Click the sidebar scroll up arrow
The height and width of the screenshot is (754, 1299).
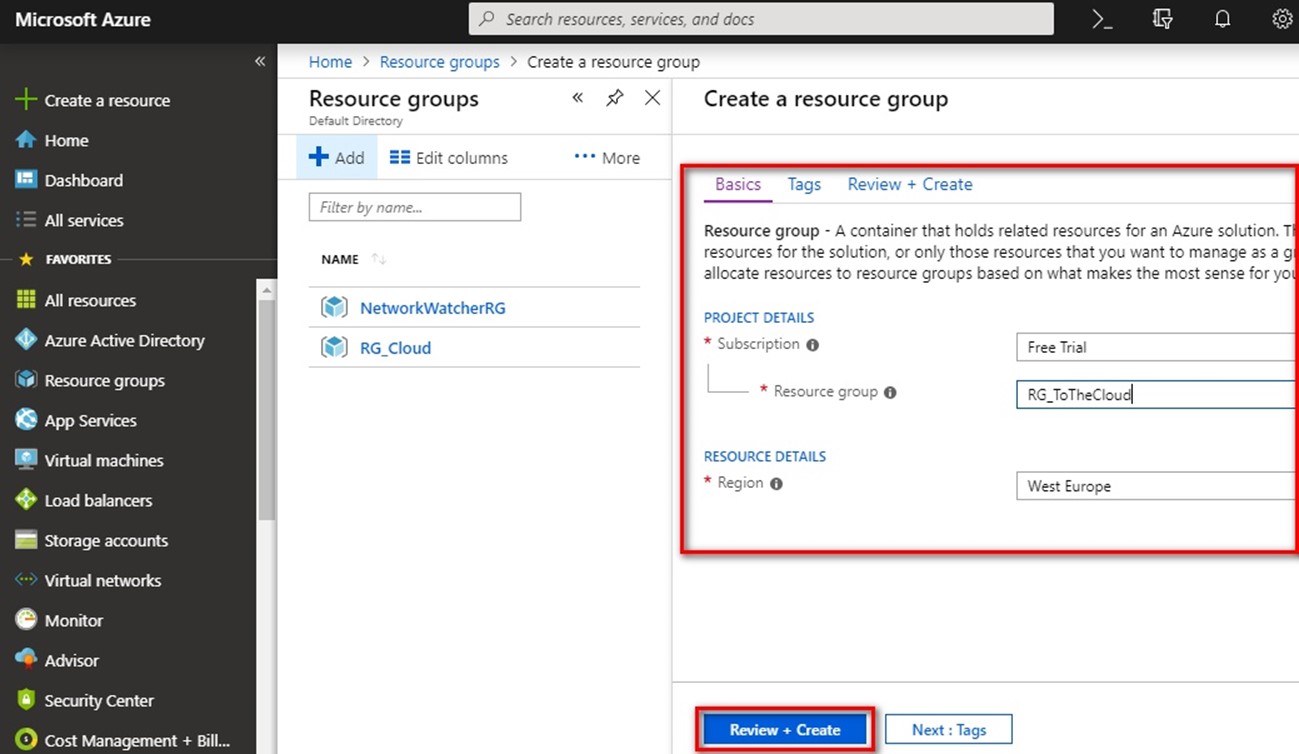(x=266, y=291)
